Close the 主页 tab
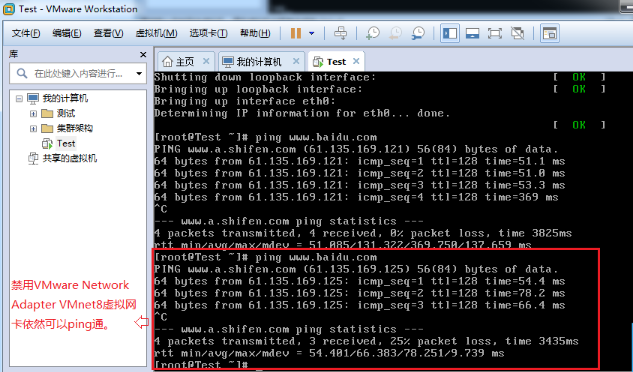This screenshot has width=633, height=372. tap(206, 61)
